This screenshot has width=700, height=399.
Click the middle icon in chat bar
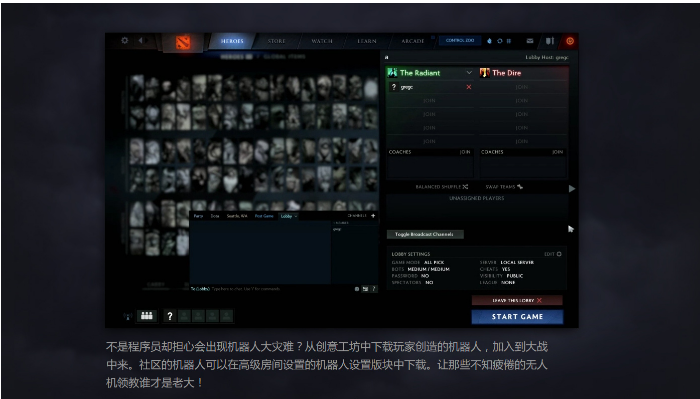pyautogui.click(x=365, y=289)
